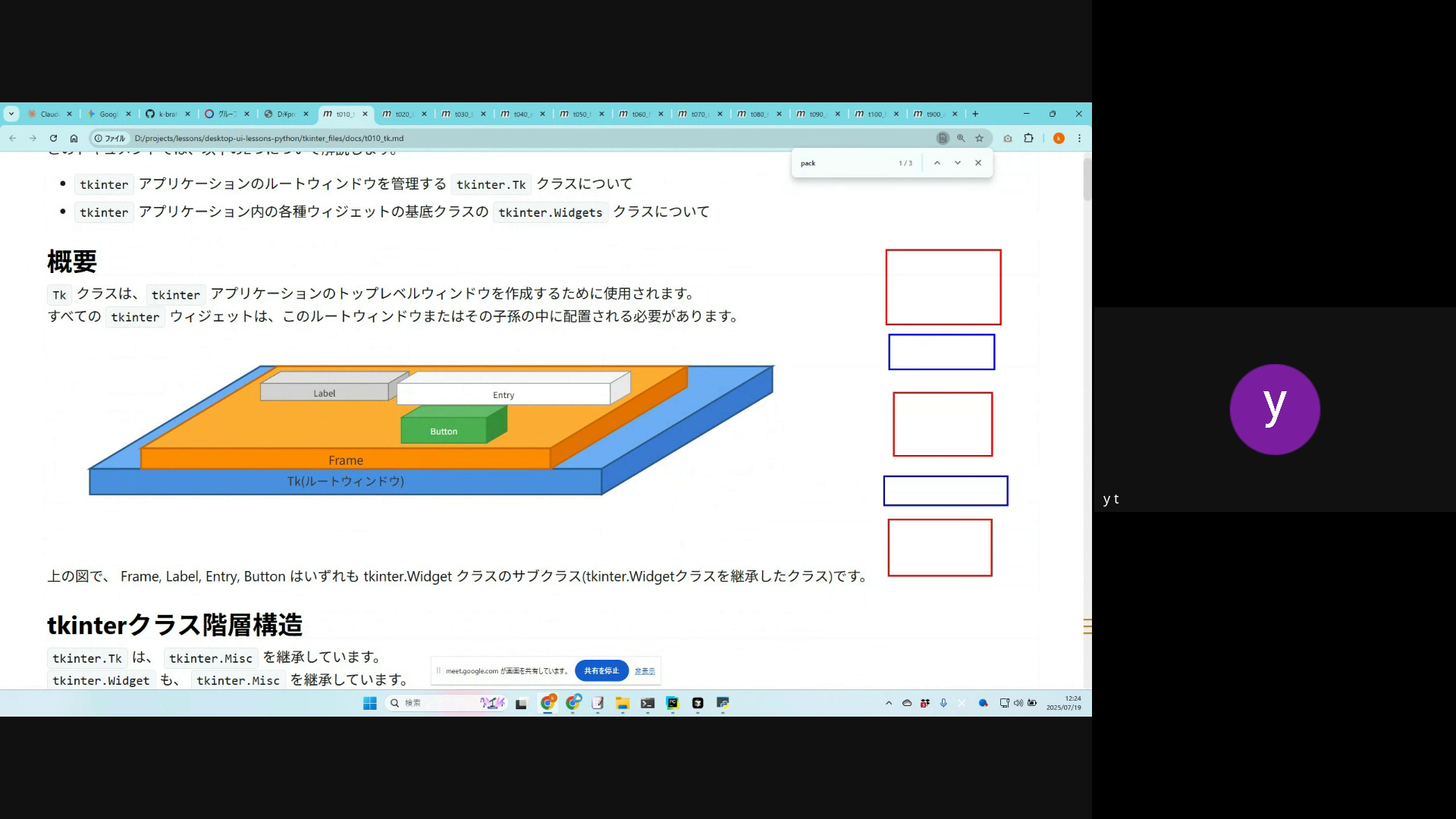Expand the tab search dropdown arrow

(11, 114)
